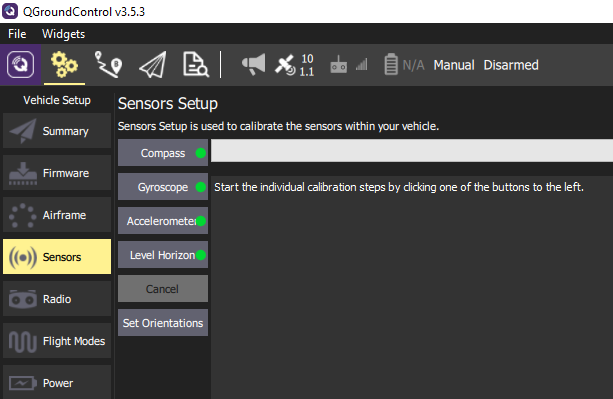Open the QGroundControl application settings icon
The image size is (613, 399).
pos(20,64)
